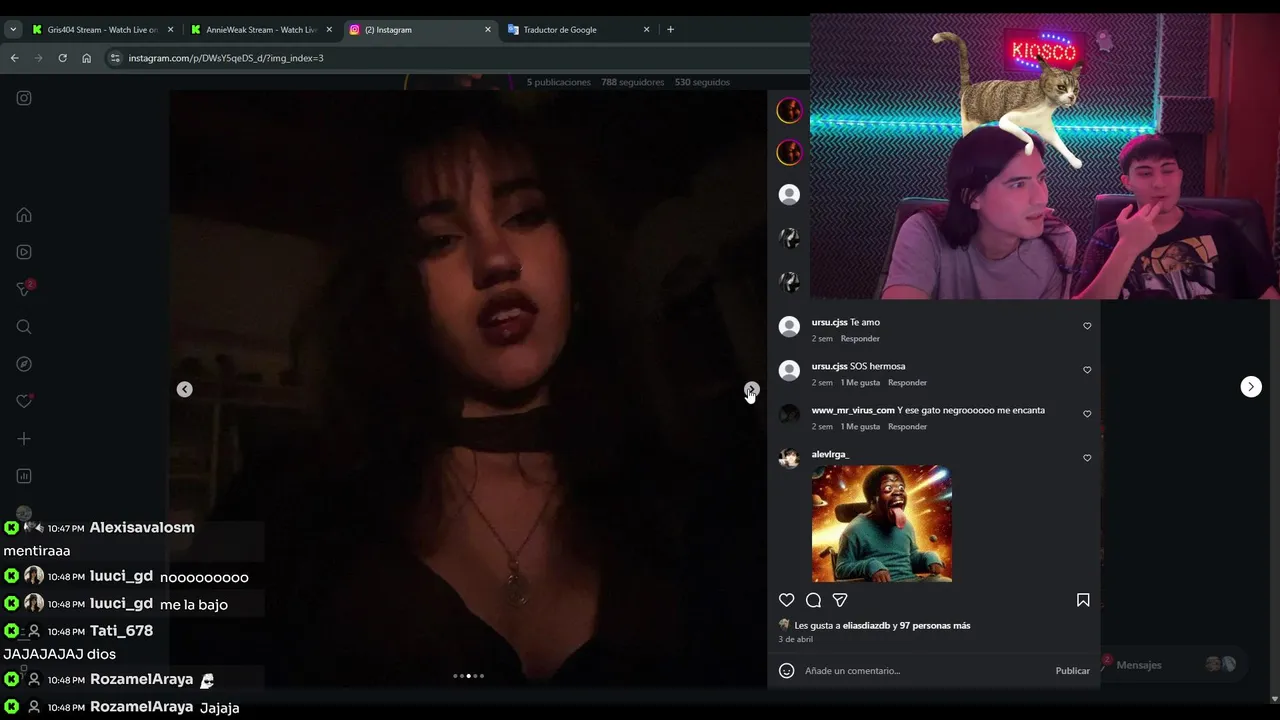Like ursu.cjss 'Te amo' comment
Image resolution: width=1280 pixels, height=720 pixels.
[1087, 326]
